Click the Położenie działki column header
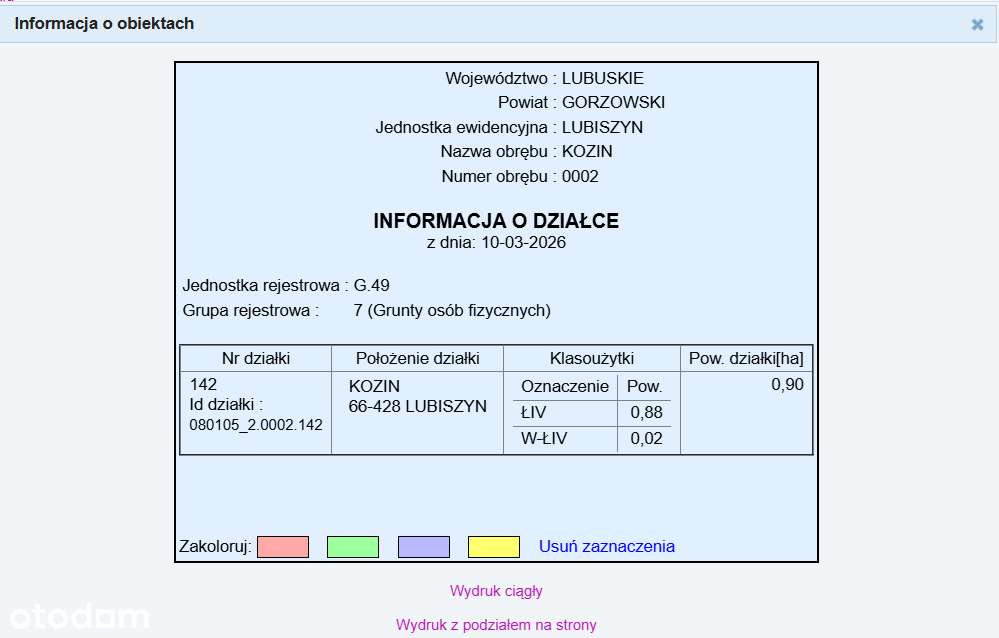The height and width of the screenshot is (638, 999). pos(417,359)
